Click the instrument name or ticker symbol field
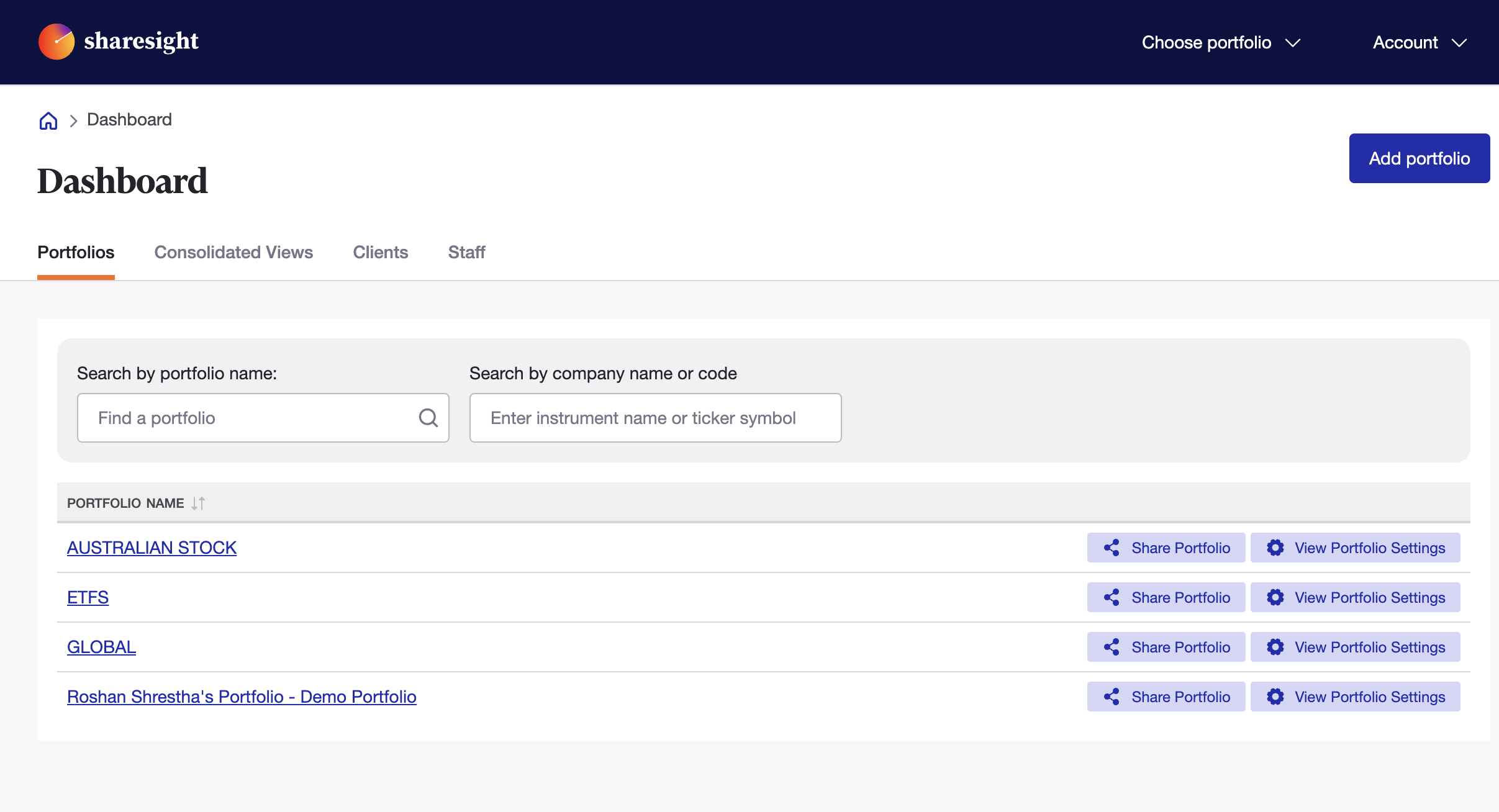The height and width of the screenshot is (812, 1499). point(654,417)
